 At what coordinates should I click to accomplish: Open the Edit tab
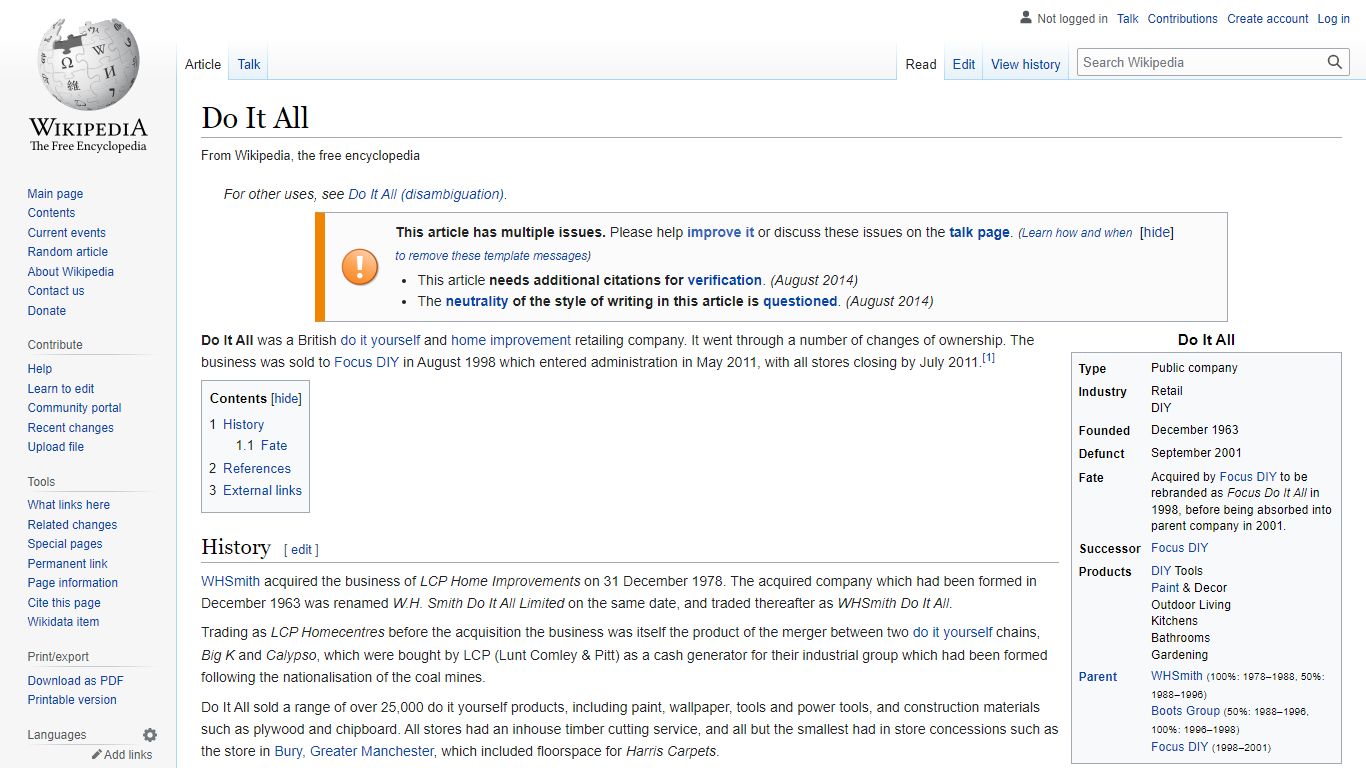964,64
